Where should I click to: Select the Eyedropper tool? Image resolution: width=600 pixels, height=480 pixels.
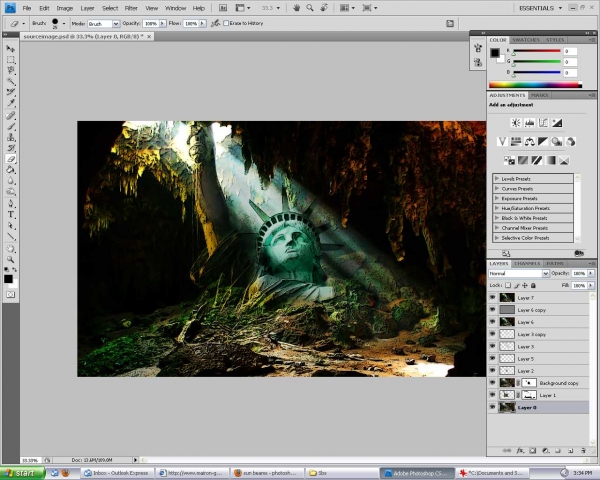(10, 103)
